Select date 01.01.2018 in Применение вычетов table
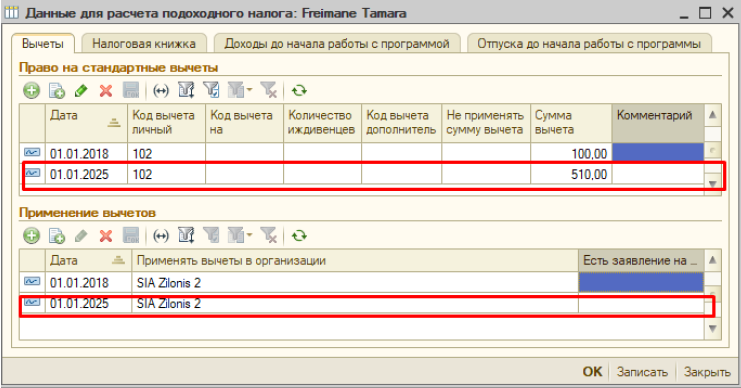This screenshot has width=741, height=388. [x=88, y=283]
